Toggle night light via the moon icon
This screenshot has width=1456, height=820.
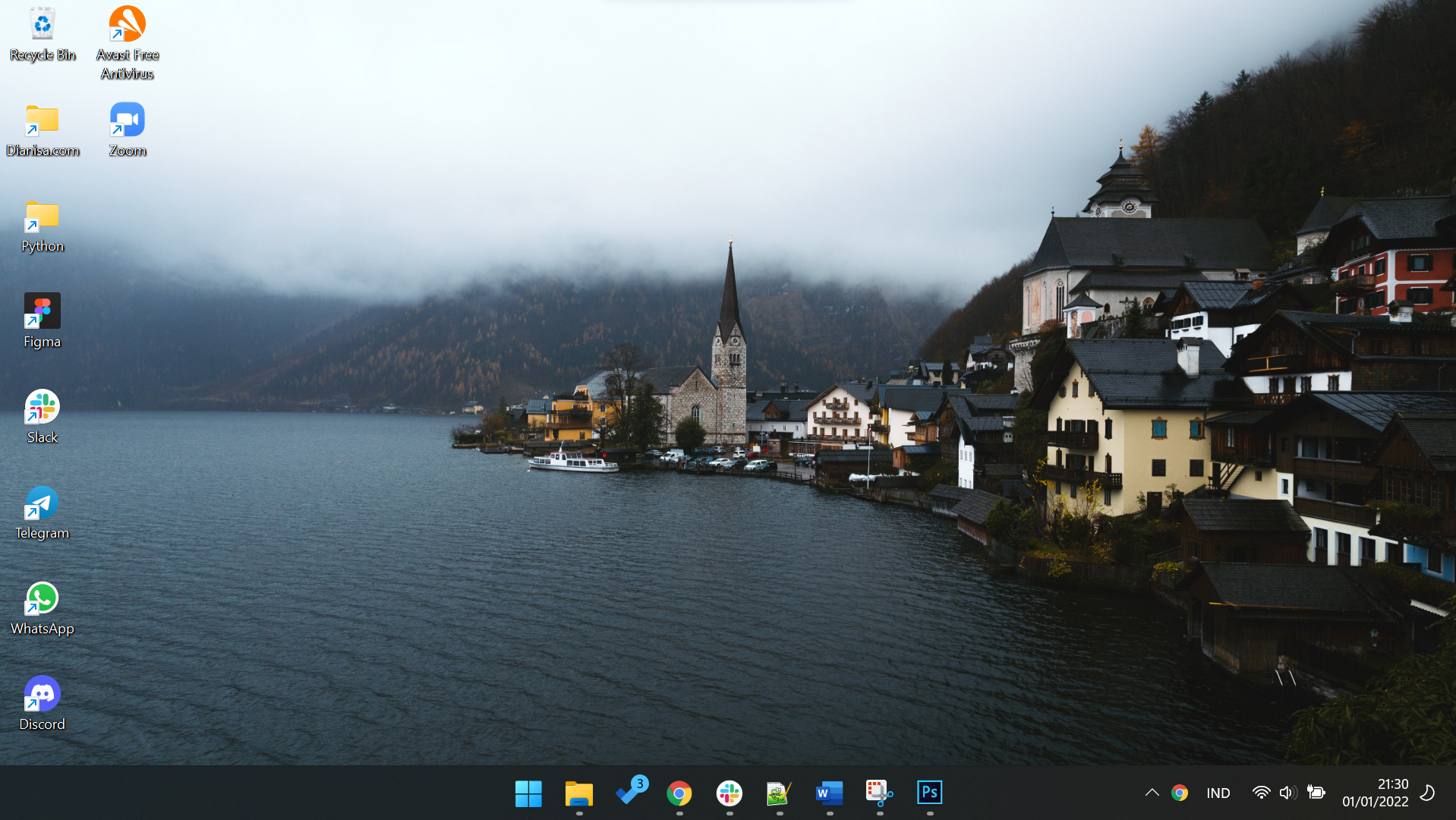click(x=1426, y=793)
